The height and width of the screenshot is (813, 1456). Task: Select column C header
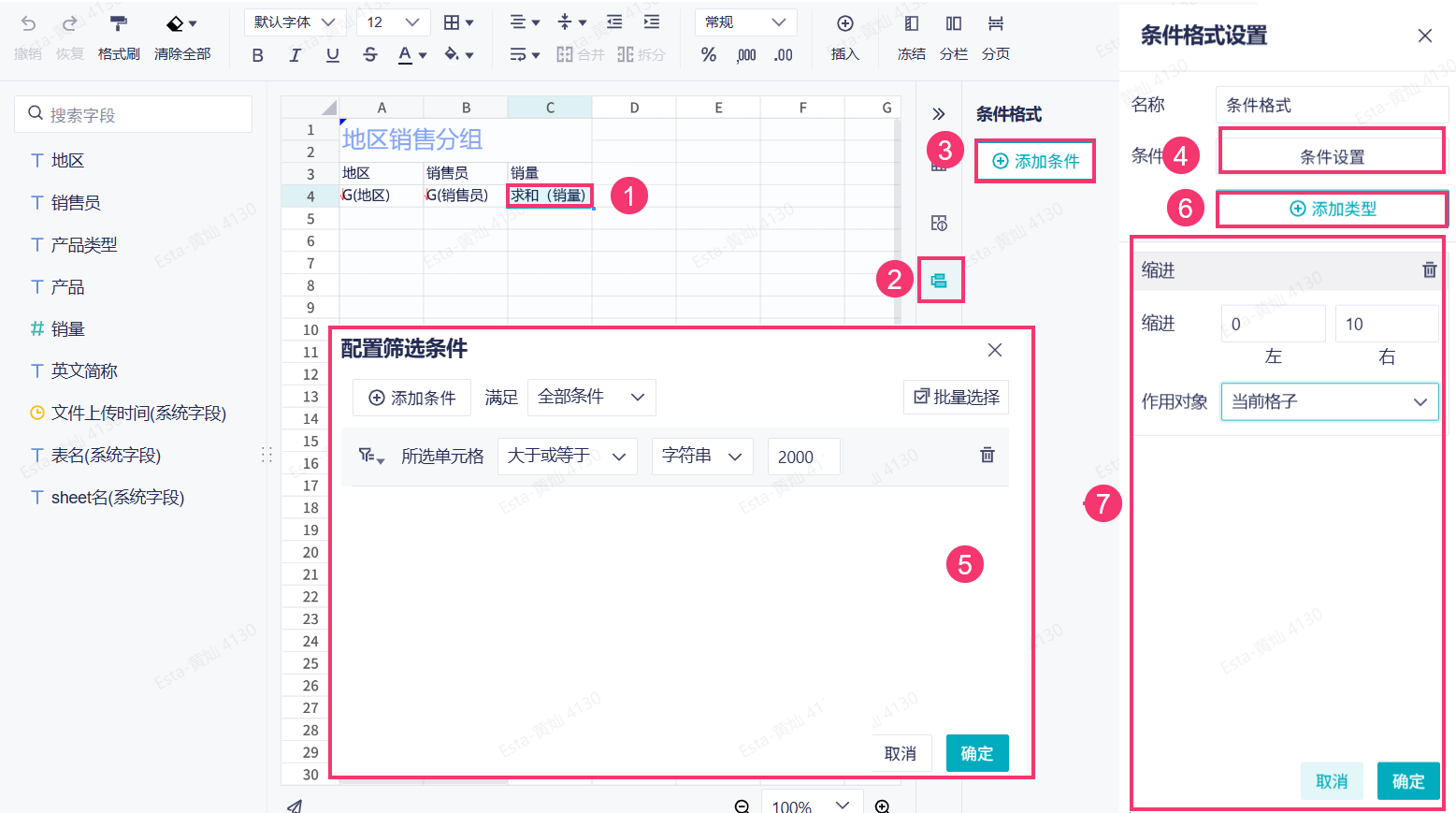click(x=550, y=108)
